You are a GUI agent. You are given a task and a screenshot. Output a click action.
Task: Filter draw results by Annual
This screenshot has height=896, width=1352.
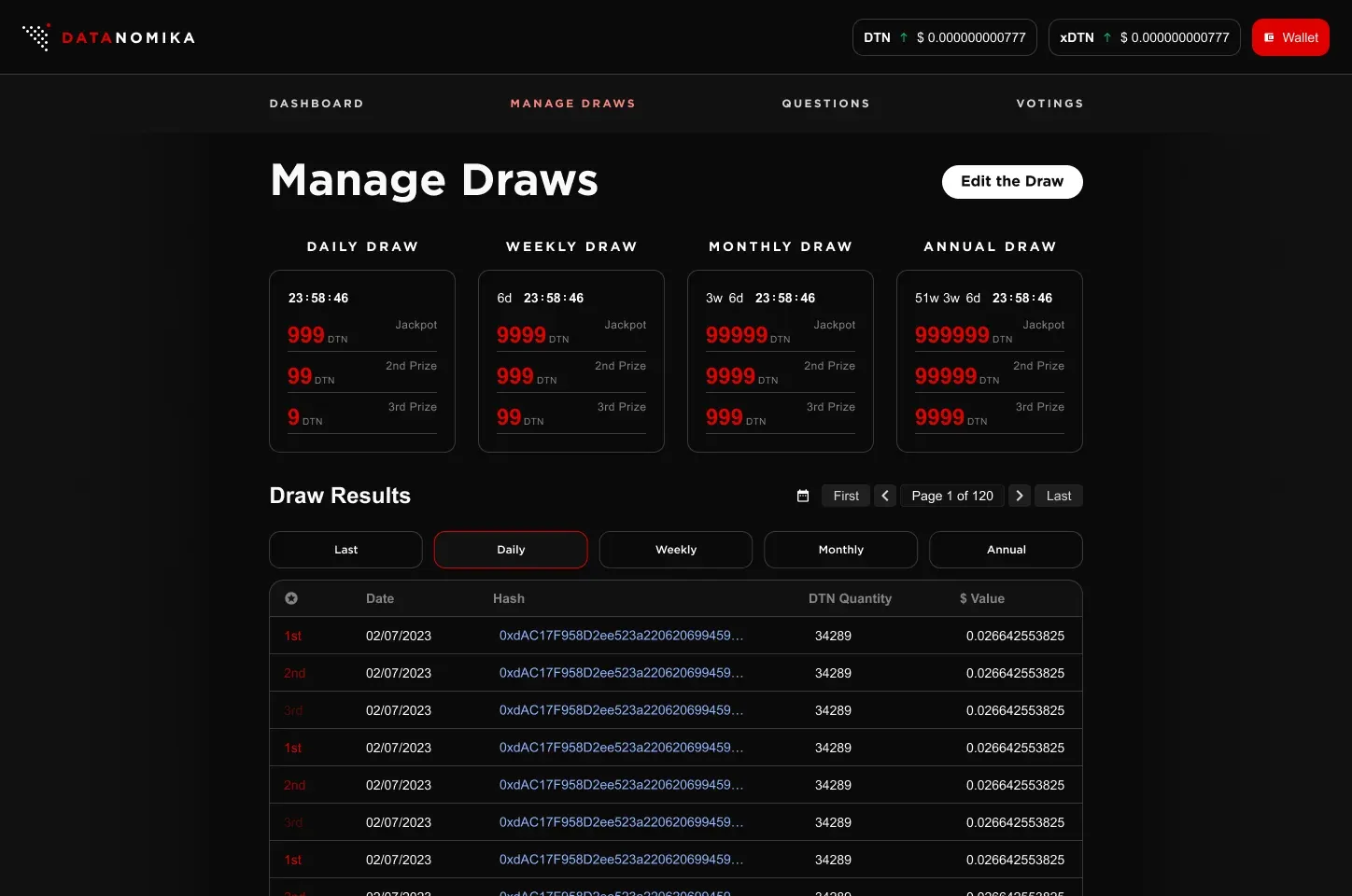click(1007, 550)
